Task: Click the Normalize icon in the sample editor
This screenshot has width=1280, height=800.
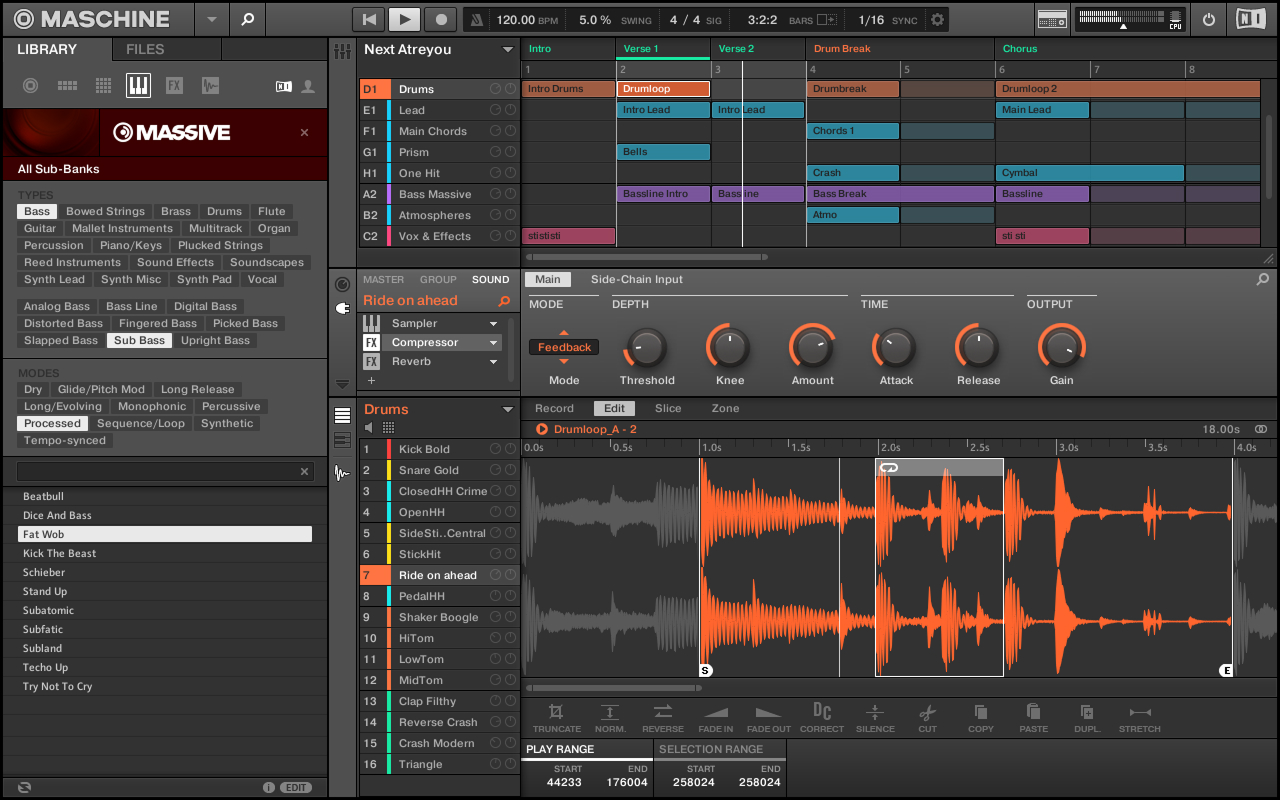Action: (609, 712)
